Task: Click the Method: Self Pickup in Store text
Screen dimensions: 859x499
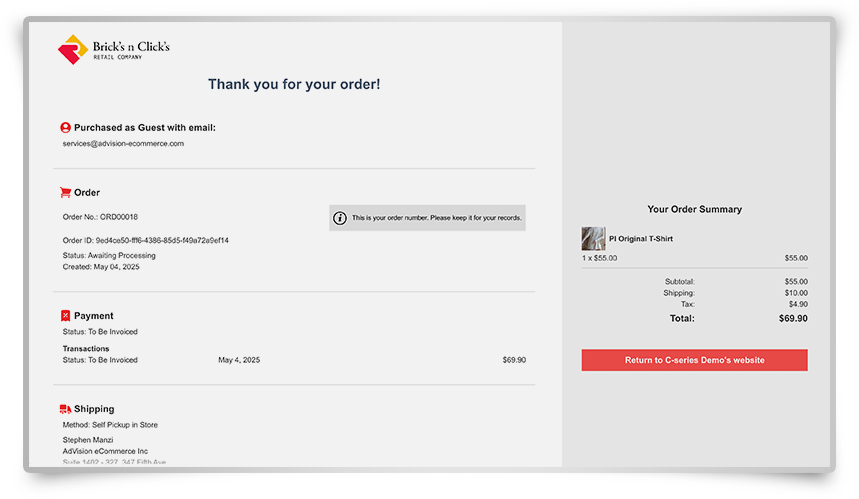Action: pos(110,425)
